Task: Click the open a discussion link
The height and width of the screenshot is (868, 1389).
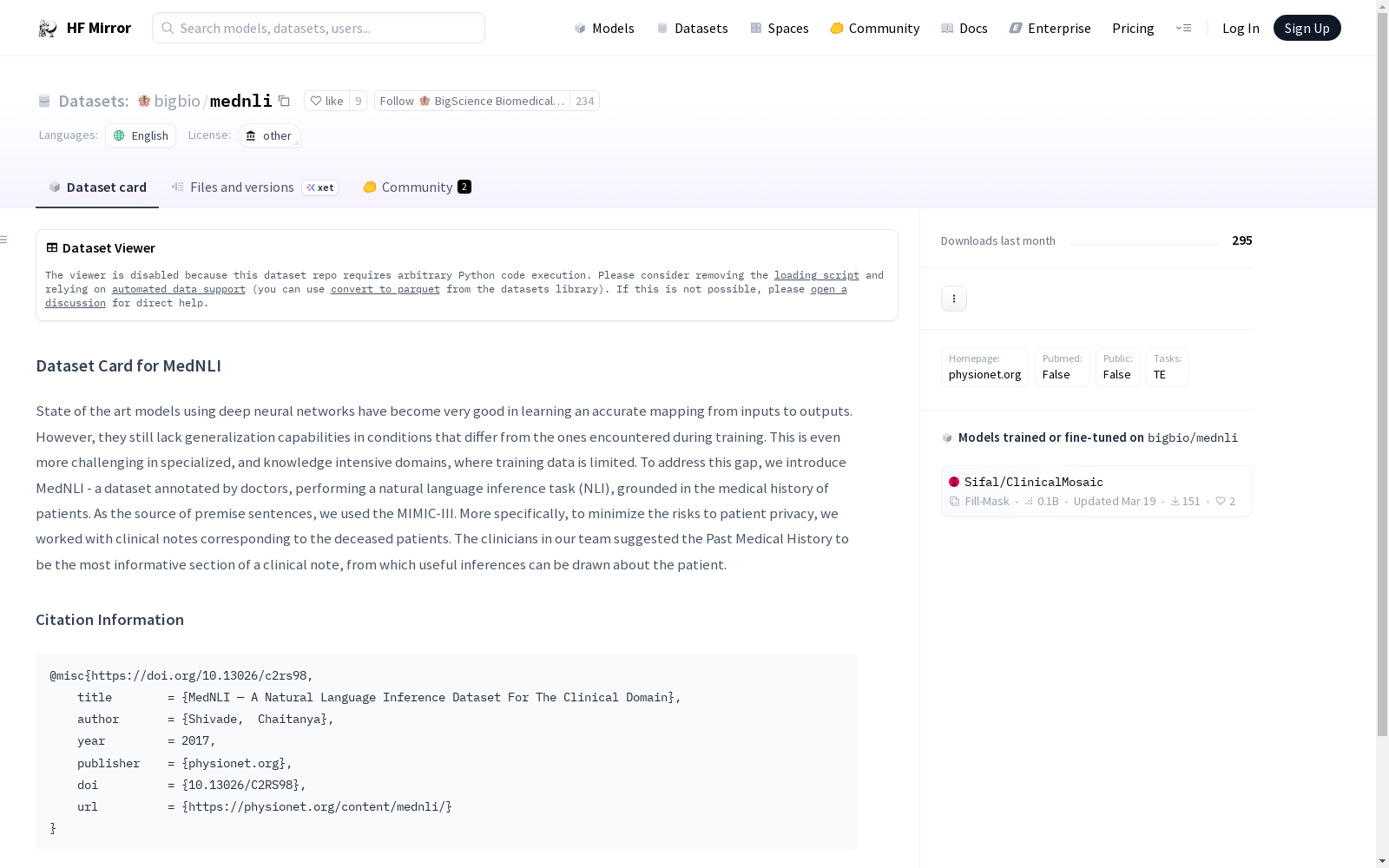Action: [x=829, y=289]
